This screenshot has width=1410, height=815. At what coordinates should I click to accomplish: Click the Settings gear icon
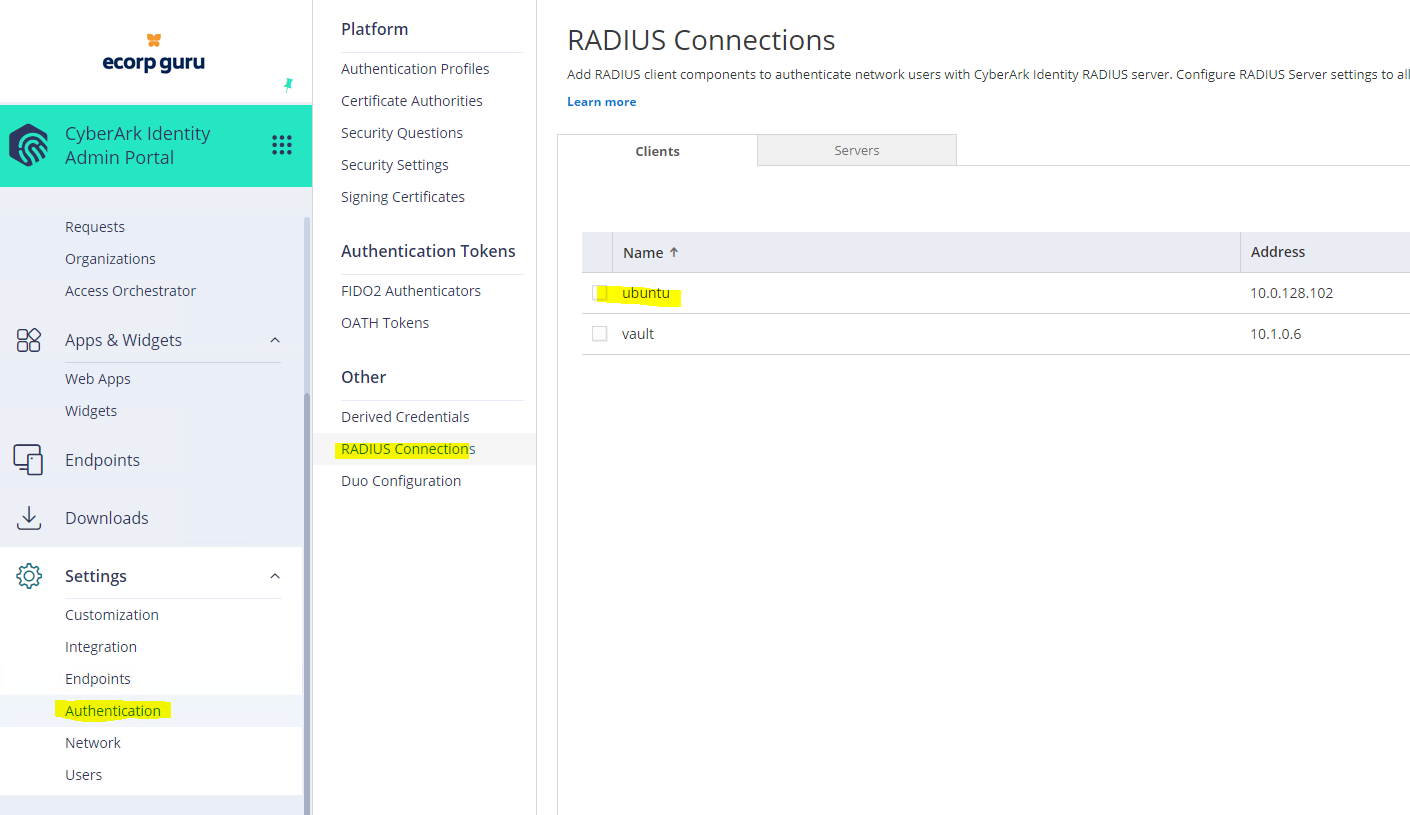pos(28,575)
